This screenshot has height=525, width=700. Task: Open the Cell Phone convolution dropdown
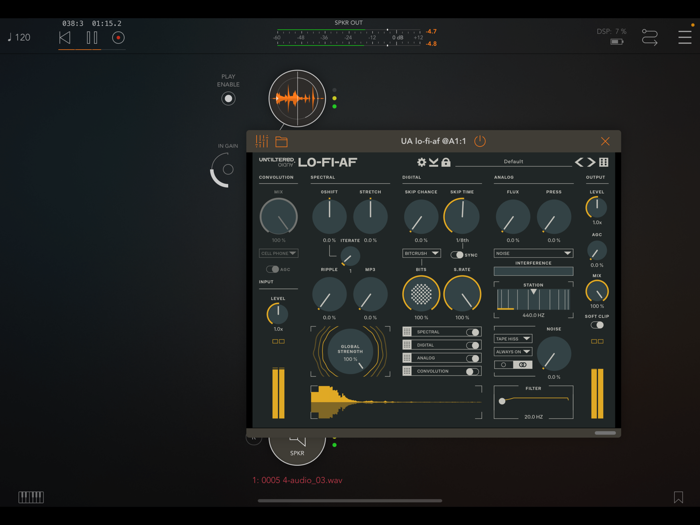tap(279, 253)
